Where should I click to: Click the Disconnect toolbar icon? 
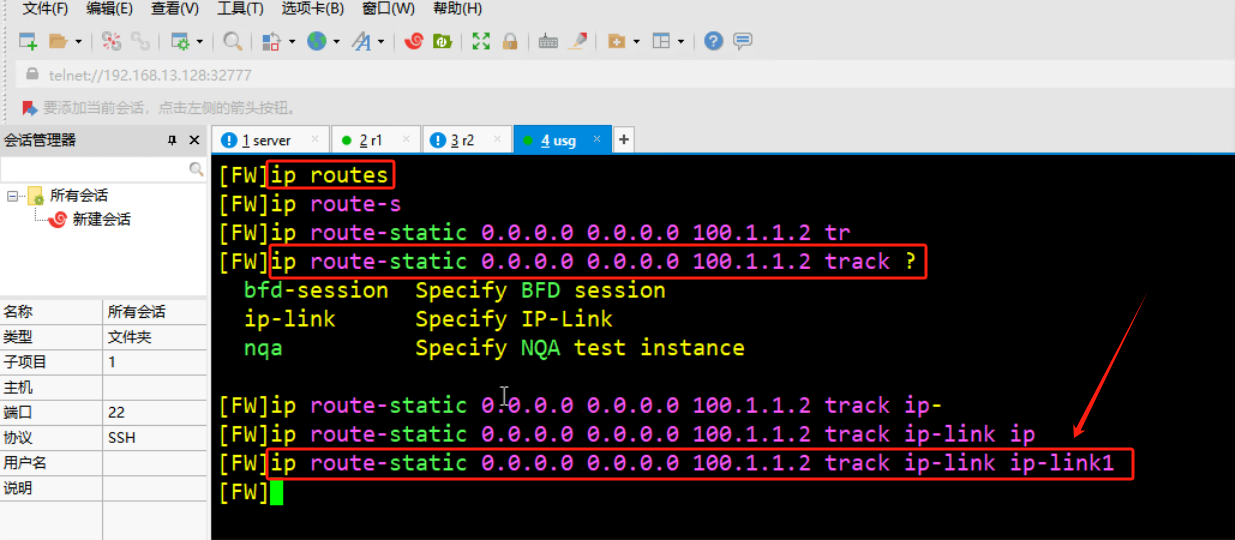112,41
